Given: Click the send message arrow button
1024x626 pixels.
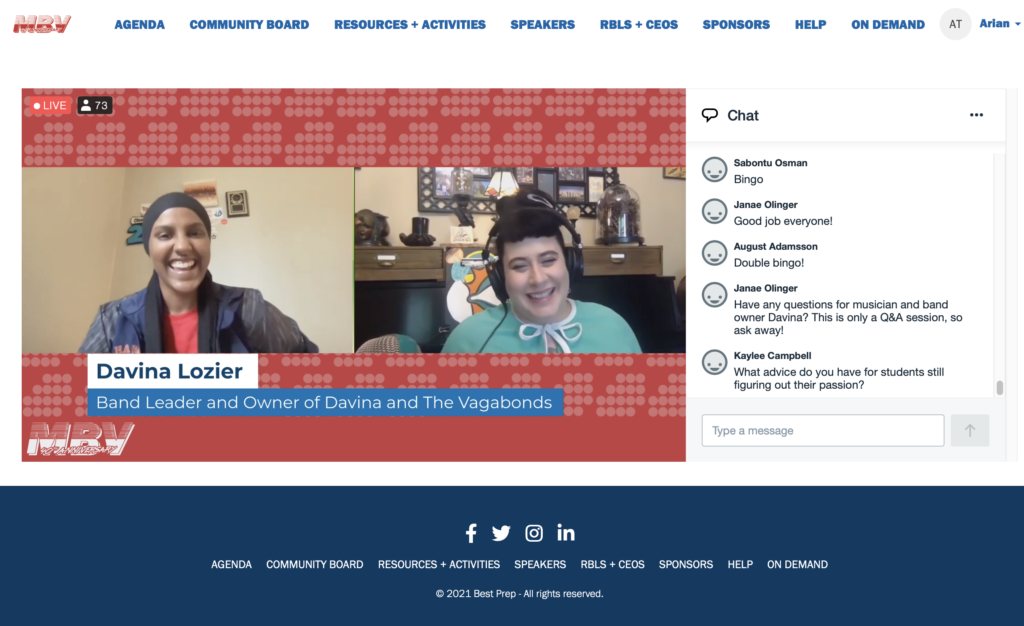Looking at the screenshot, I should click(x=969, y=431).
